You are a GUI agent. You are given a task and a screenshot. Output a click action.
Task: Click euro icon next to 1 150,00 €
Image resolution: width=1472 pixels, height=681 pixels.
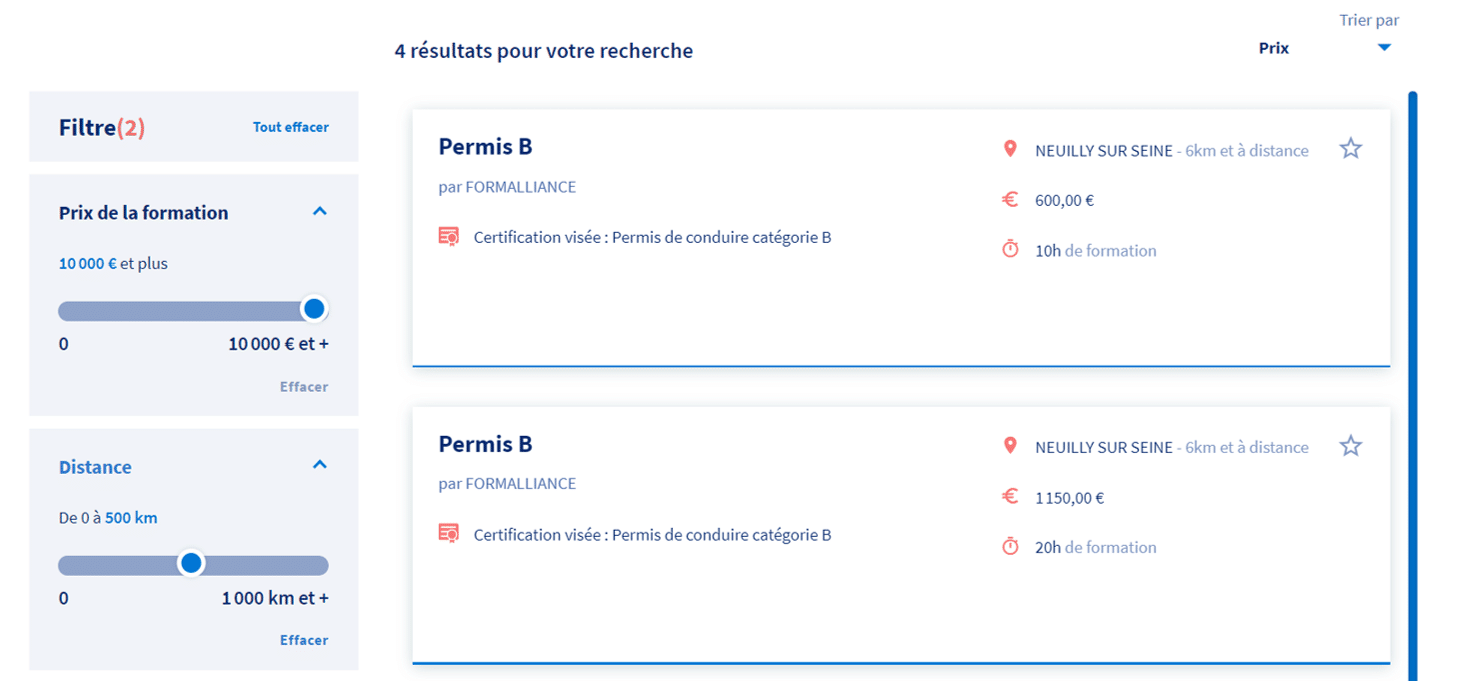click(1010, 496)
